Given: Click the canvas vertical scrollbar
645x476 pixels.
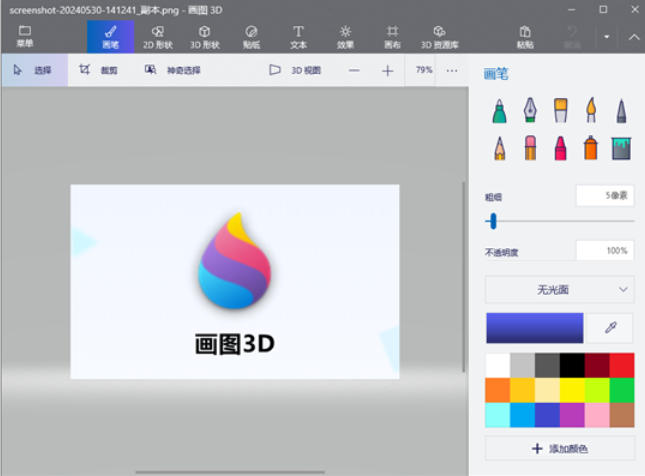Looking at the screenshot, I should (464, 276).
